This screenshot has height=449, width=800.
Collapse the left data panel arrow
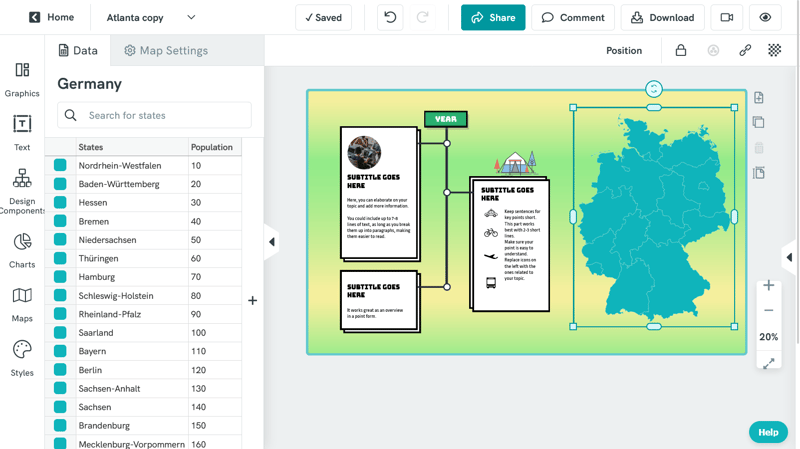pos(272,242)
